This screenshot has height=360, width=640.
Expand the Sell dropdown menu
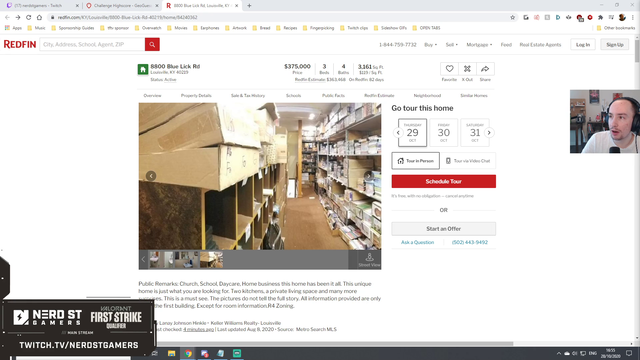[451, 45]
